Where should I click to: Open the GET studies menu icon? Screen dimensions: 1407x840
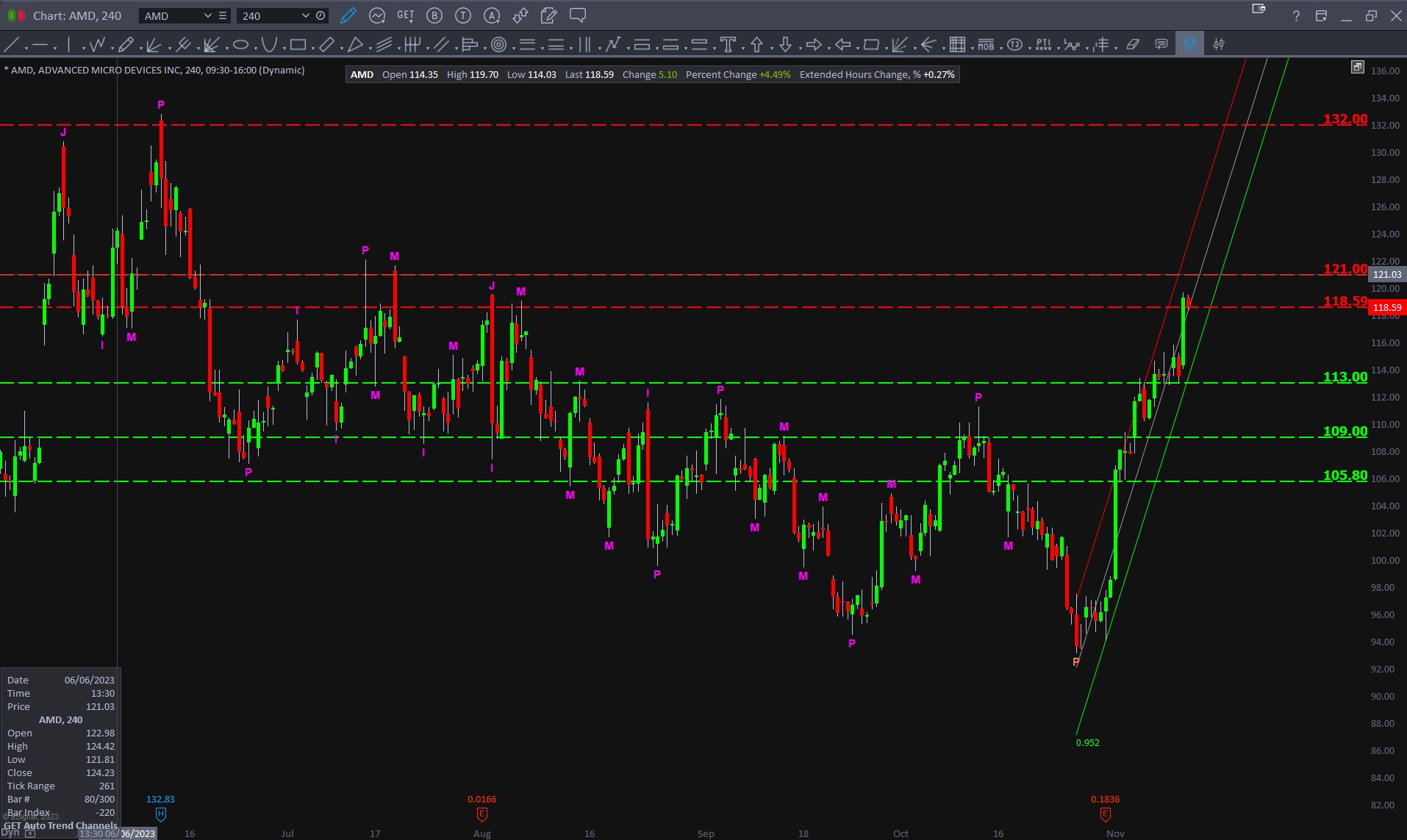[x=405, y=15]
